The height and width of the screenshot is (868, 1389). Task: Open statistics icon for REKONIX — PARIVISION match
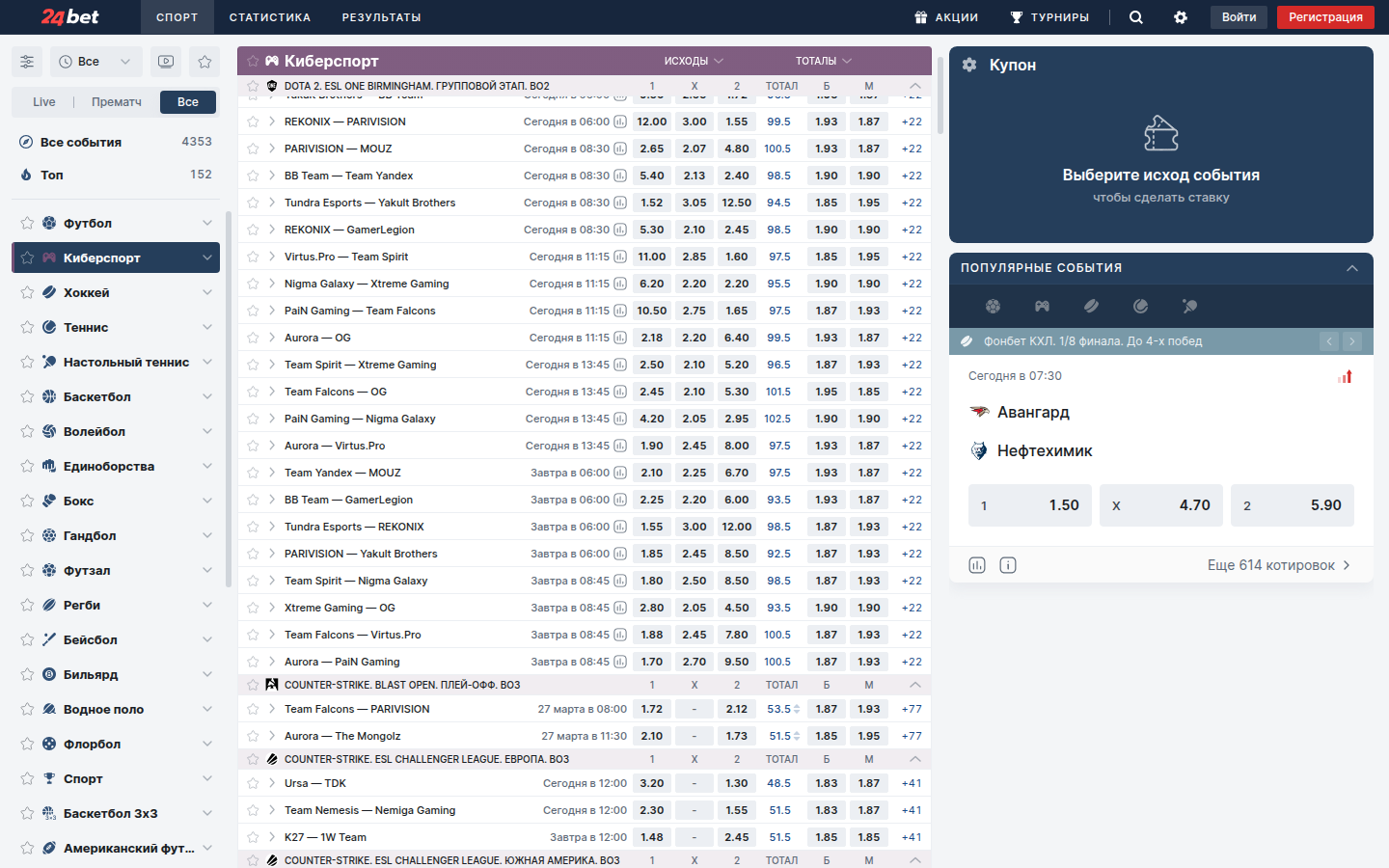pos(620,122)
